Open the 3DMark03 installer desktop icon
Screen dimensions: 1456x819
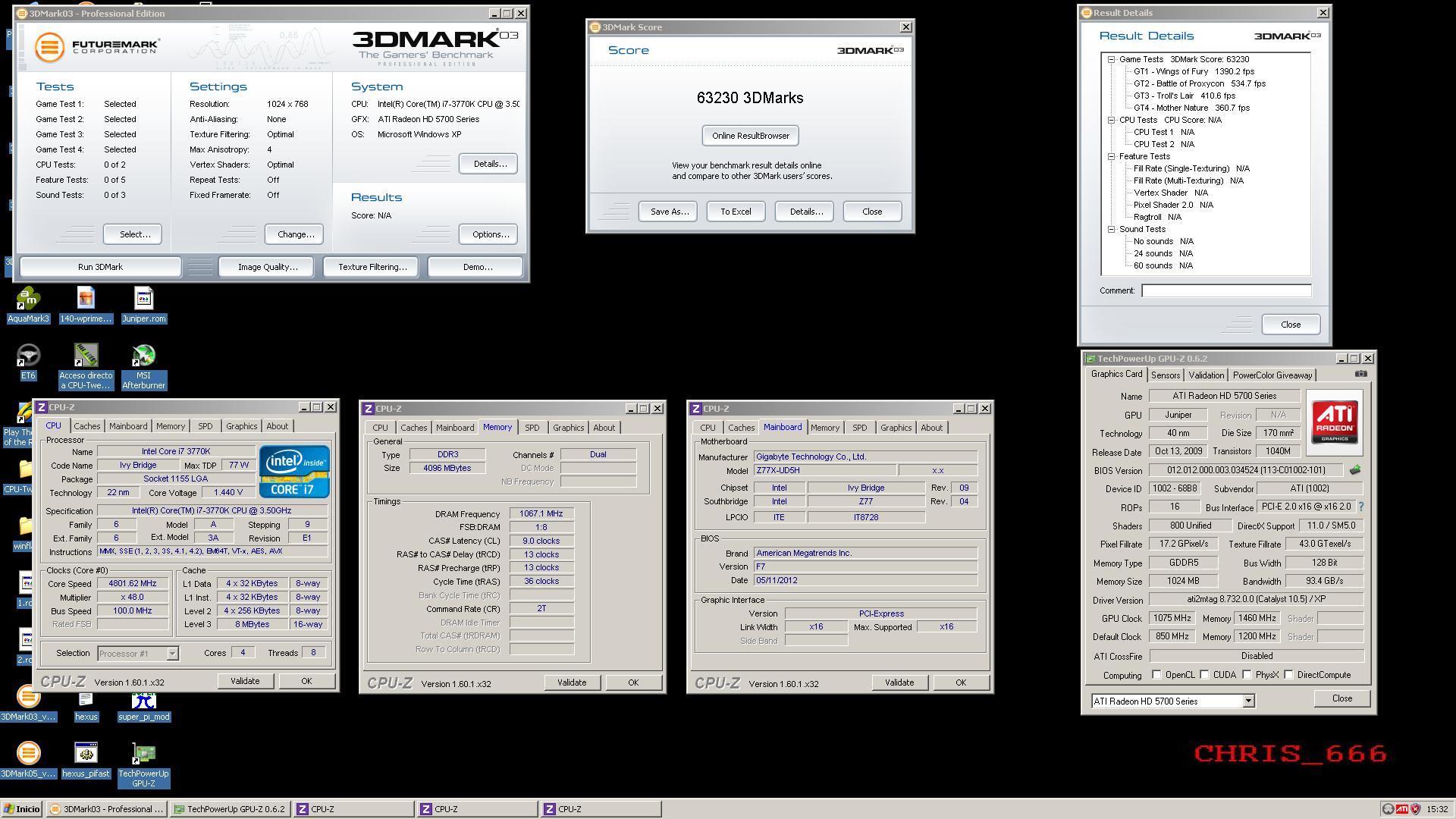(x=28, y=702)
